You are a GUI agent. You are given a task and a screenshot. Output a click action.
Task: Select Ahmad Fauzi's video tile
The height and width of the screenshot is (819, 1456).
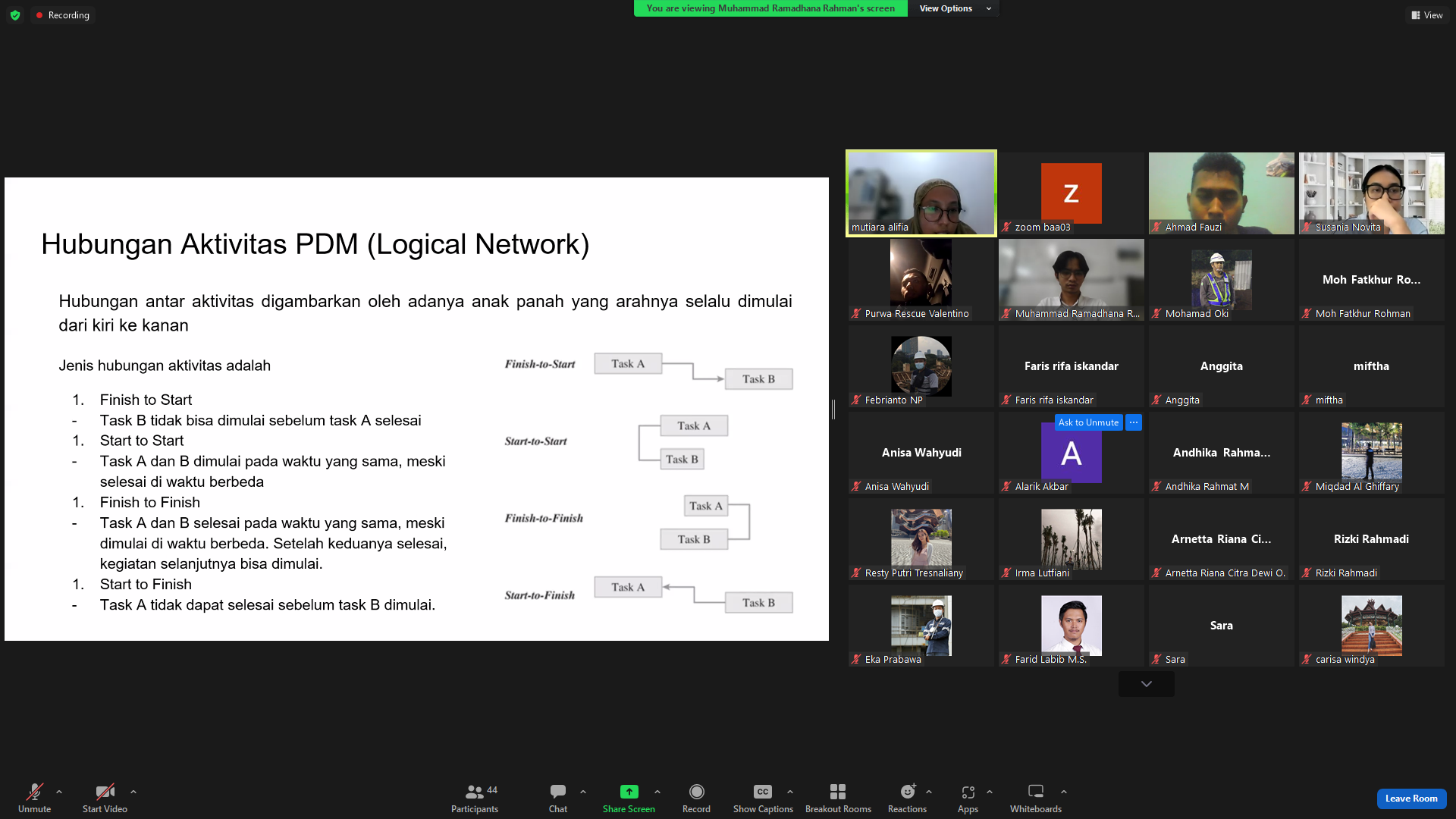click(x=1222, y=193)
